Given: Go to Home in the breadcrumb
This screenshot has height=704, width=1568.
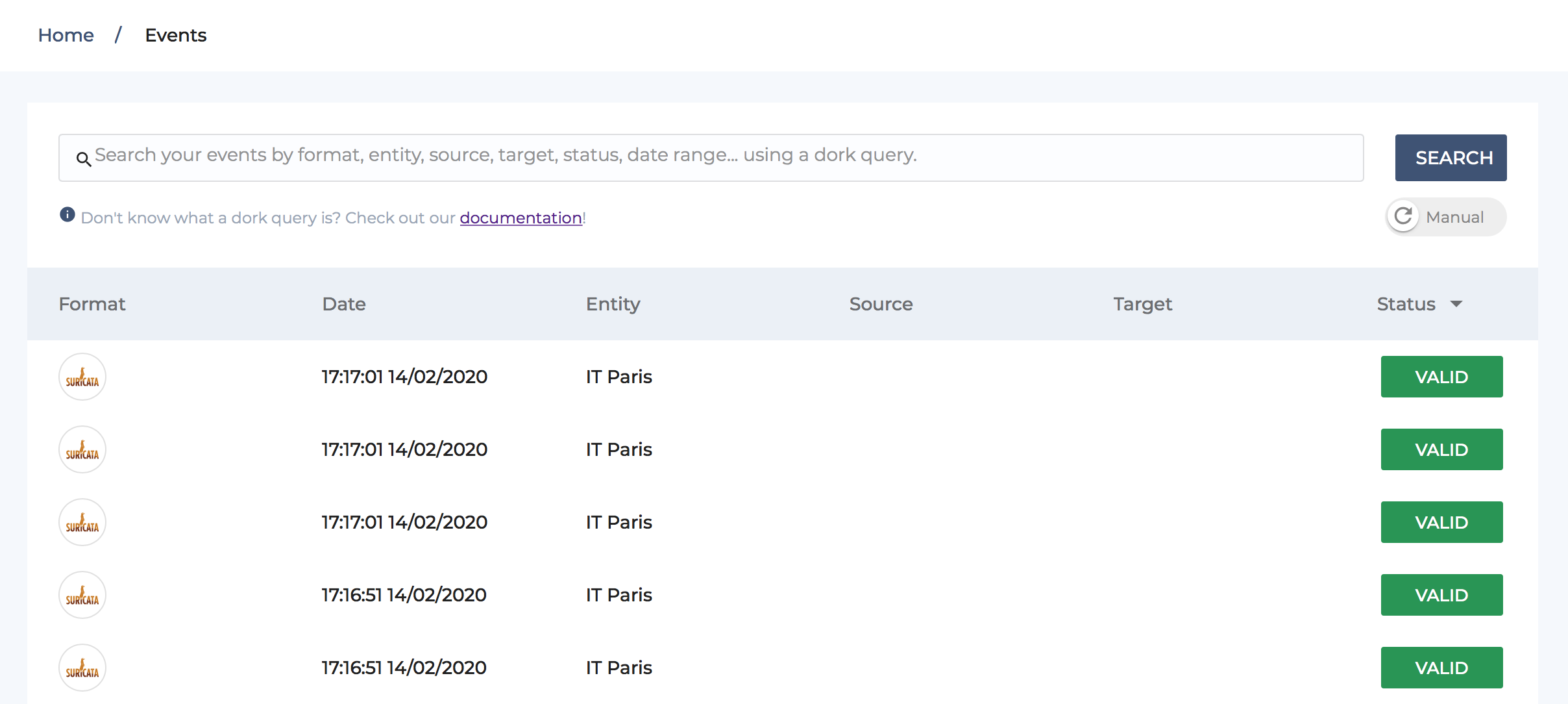Looking at the screenshot, I should (66, 35).
